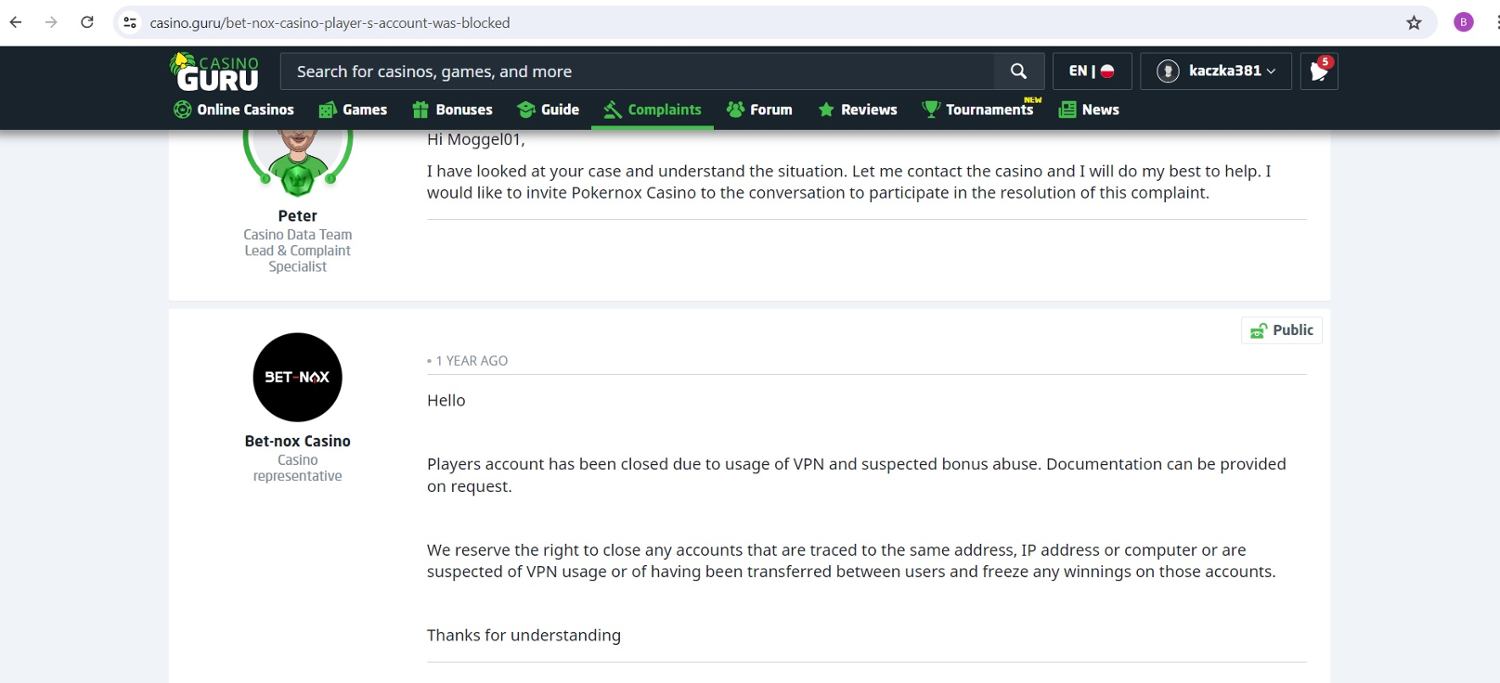
Task: Open the notifications chat icon
Action: point(1319,71)
